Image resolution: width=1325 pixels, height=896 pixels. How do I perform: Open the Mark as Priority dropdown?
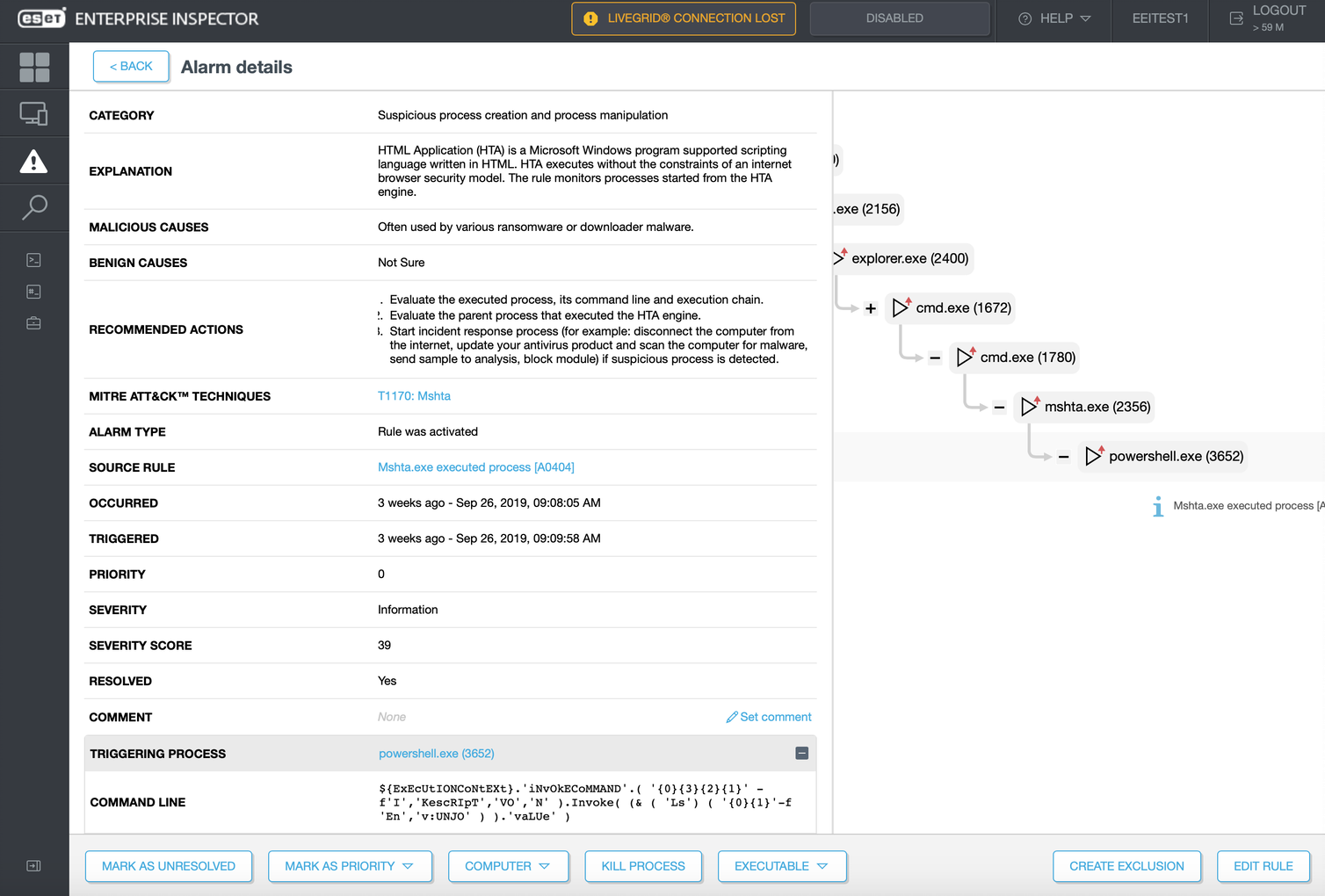350,866
